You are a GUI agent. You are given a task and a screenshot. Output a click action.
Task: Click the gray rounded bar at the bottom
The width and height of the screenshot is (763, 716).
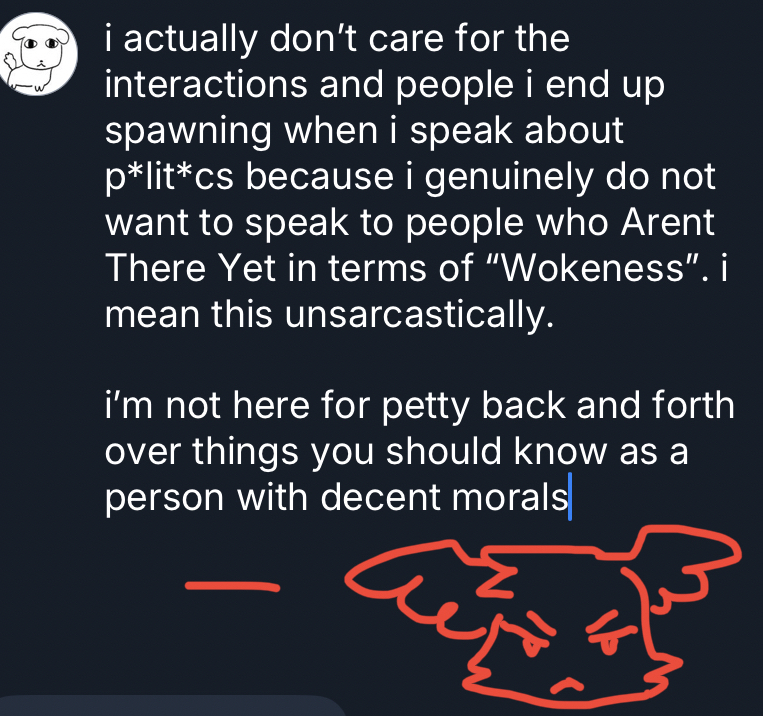coord(173,706)
